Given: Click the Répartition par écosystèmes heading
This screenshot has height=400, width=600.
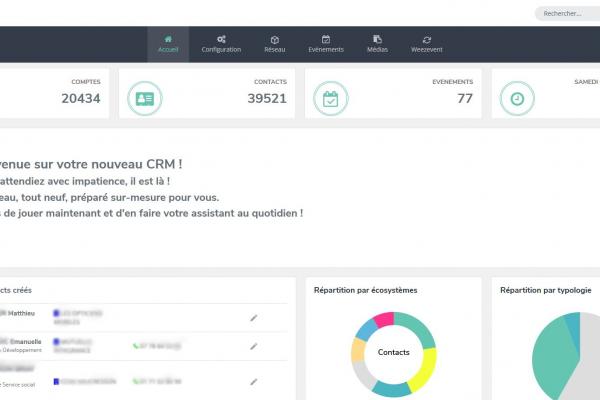Looking at the screenshot, I should [365, 290].
